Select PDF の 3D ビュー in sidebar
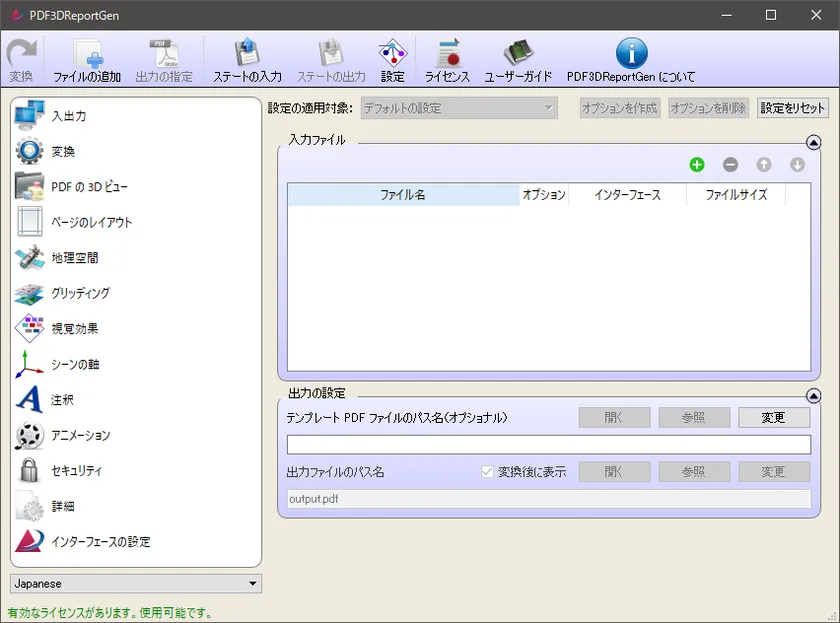Screen dimensions: 840x623 89,187
